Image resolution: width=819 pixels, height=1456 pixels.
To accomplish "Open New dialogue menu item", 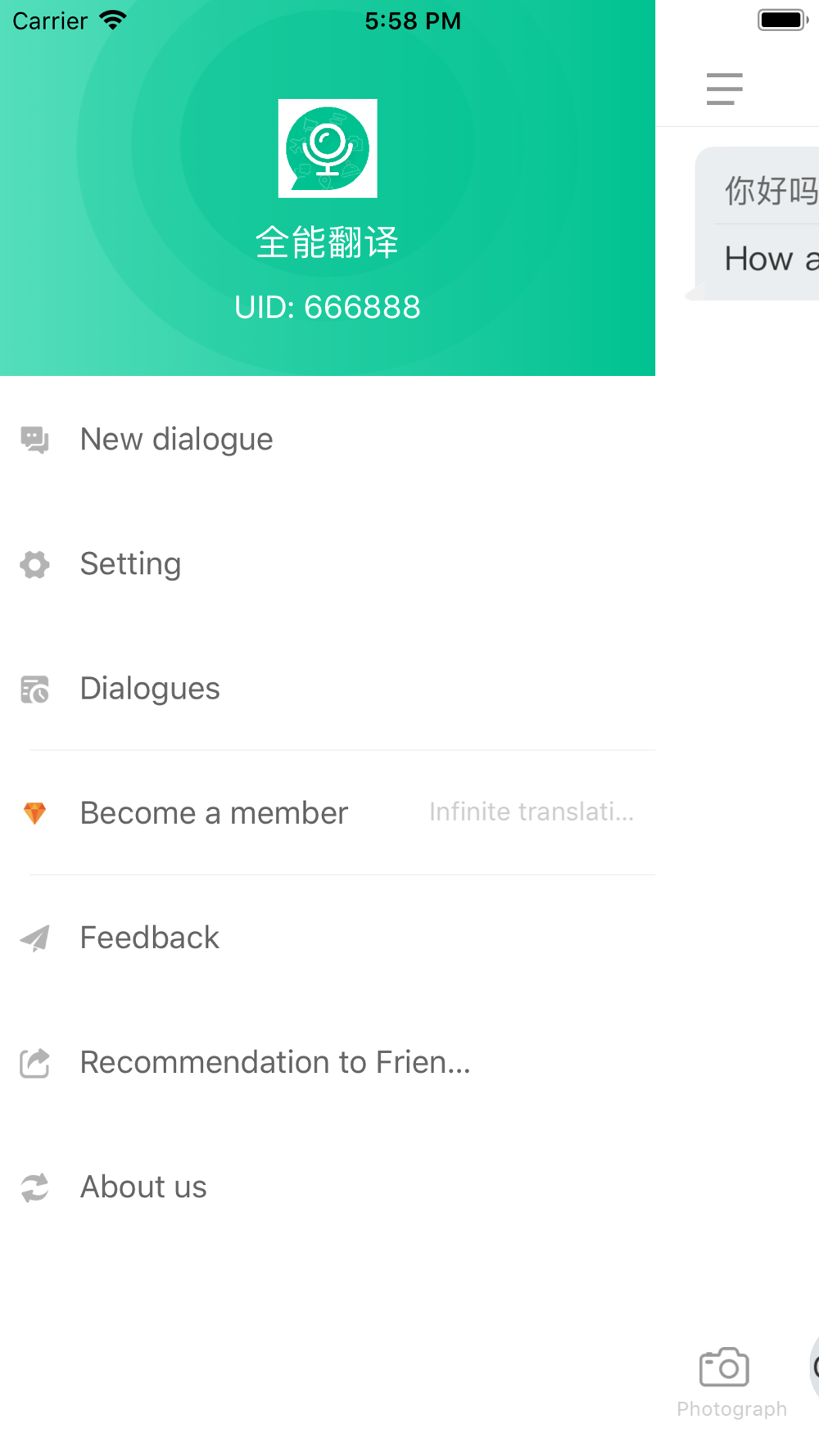I will (328, 440).
